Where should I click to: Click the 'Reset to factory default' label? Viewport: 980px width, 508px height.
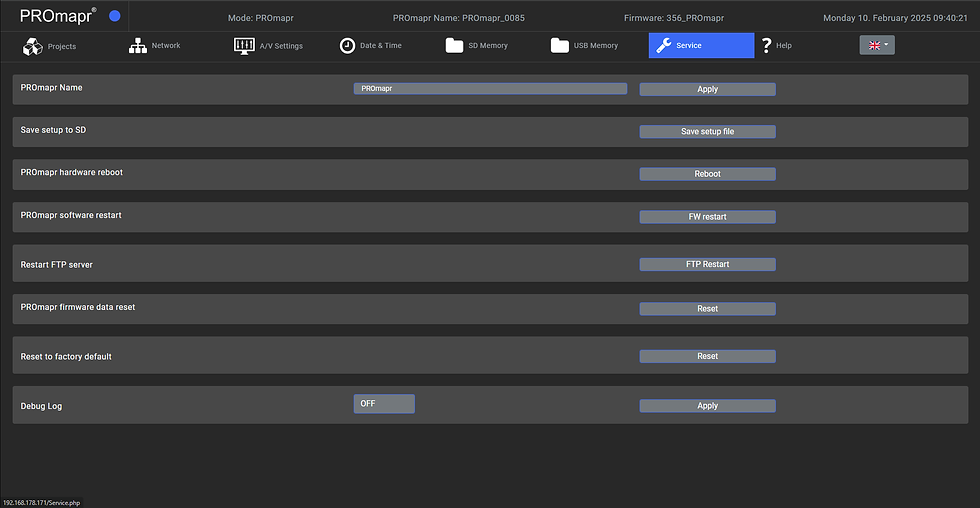(x=66, y=357)
